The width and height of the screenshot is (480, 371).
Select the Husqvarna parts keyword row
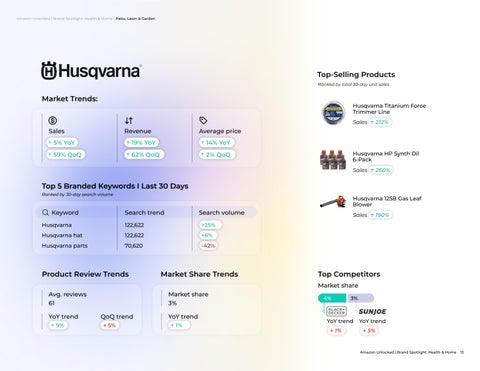pos(146,246)
